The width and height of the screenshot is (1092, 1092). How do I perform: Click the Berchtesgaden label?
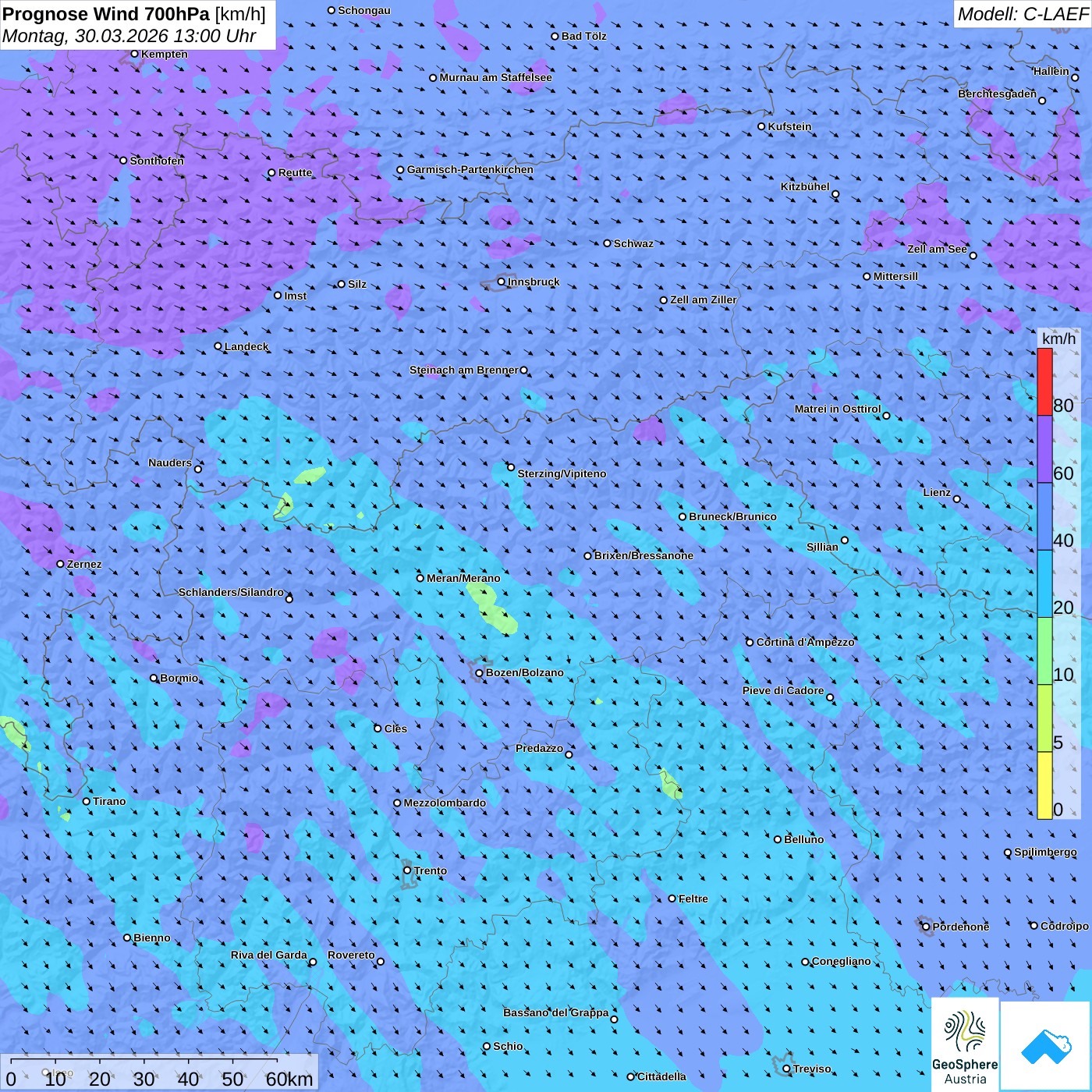(998, 94)
